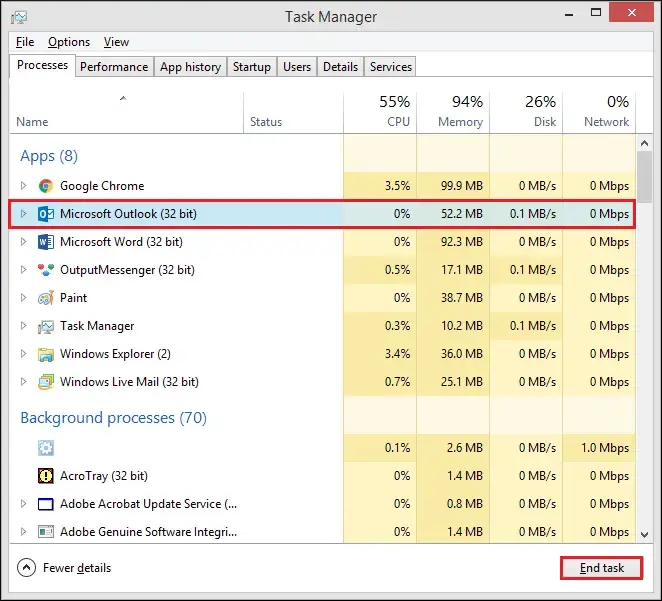This screenshot has width=662, height=601.
Task: Open the File menu
Action: 25,42
